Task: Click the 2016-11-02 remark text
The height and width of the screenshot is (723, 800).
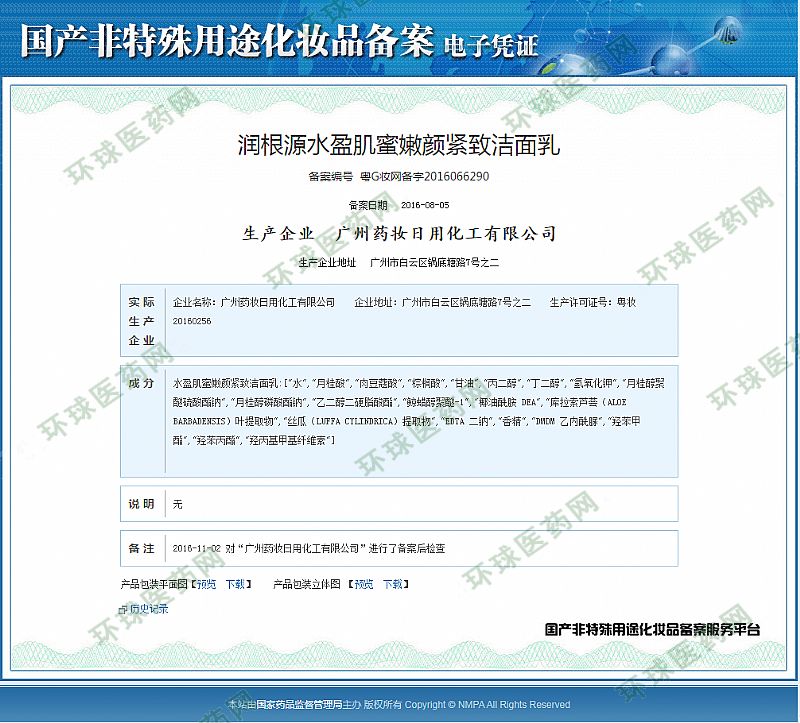Action: coord(309,549)
